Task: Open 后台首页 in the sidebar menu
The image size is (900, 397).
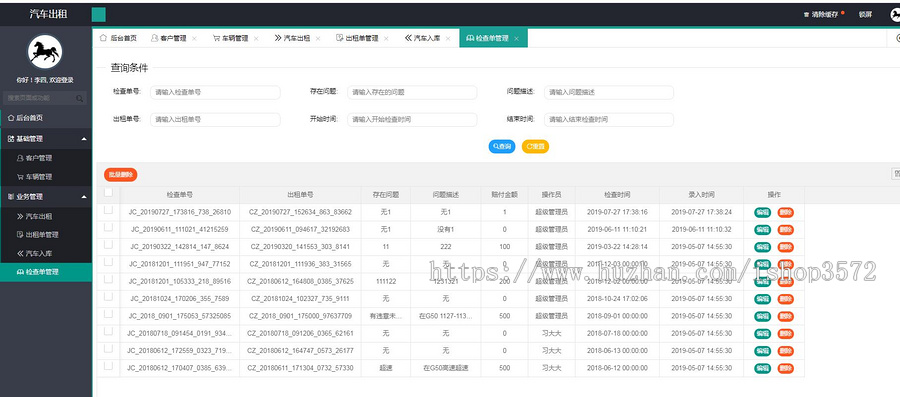Action: tap(46, 118)
